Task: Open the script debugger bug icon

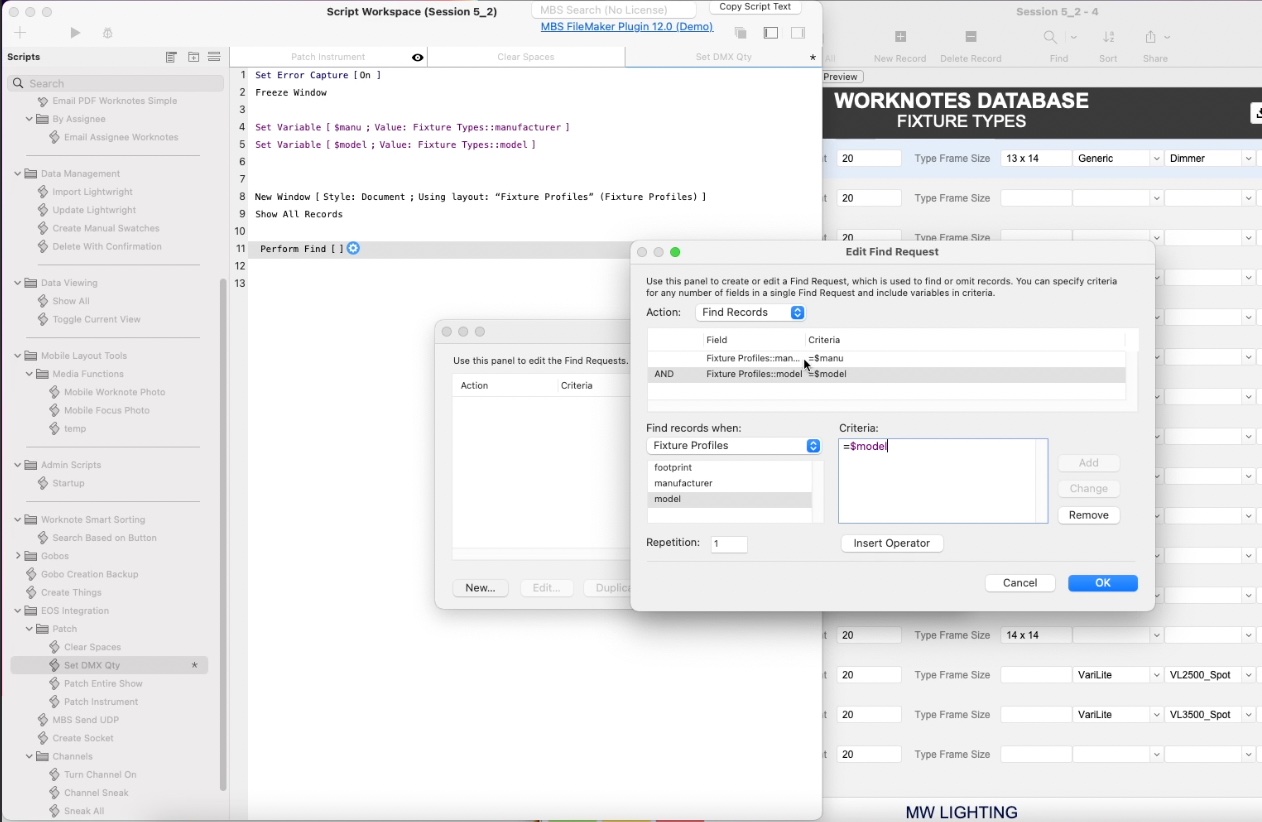Action: 108,33
